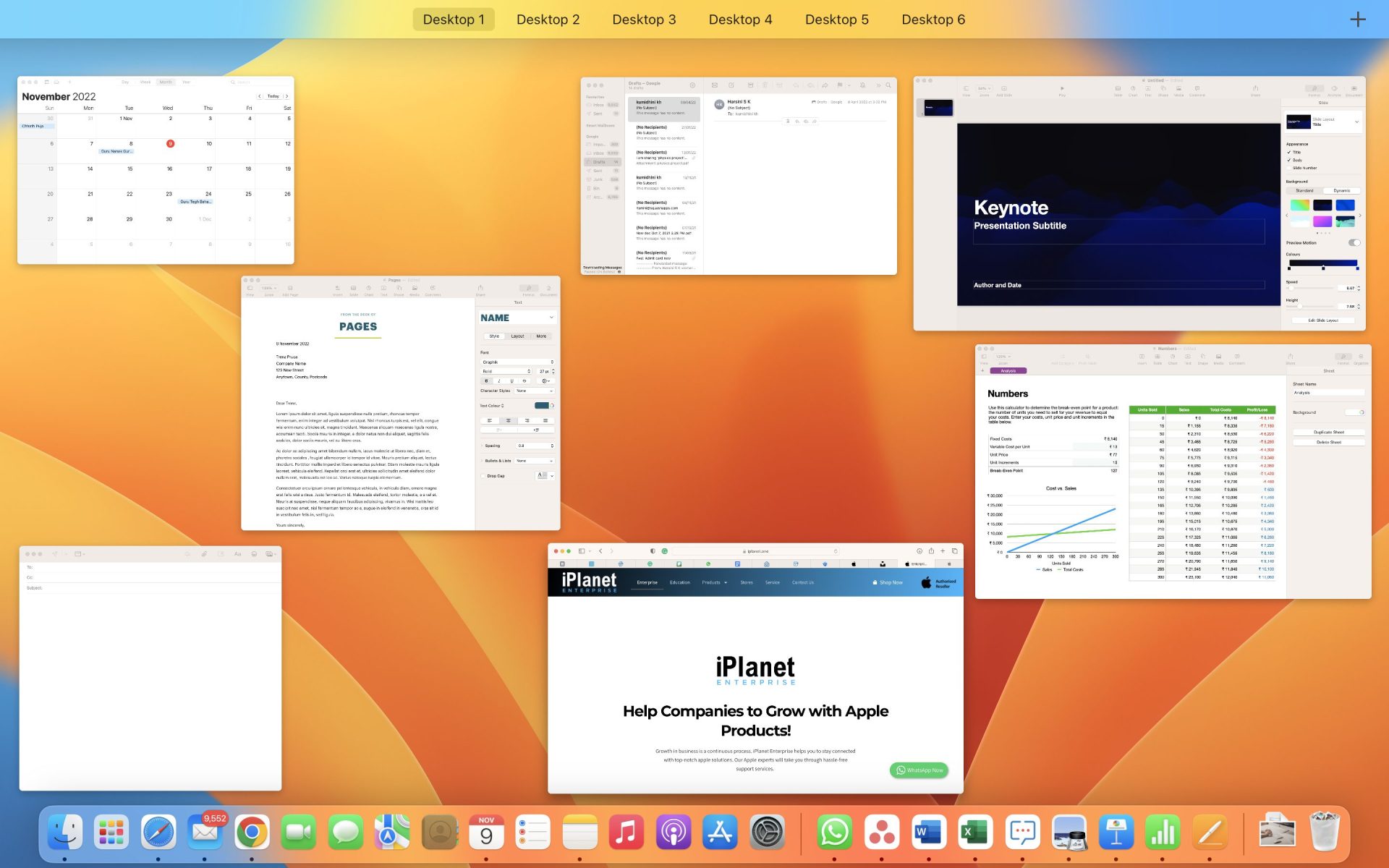This screenshot has width=1389, height=868.
Task: Enable Slide Number checkbox in Keynote
Action: click(x=1289, y=168)
